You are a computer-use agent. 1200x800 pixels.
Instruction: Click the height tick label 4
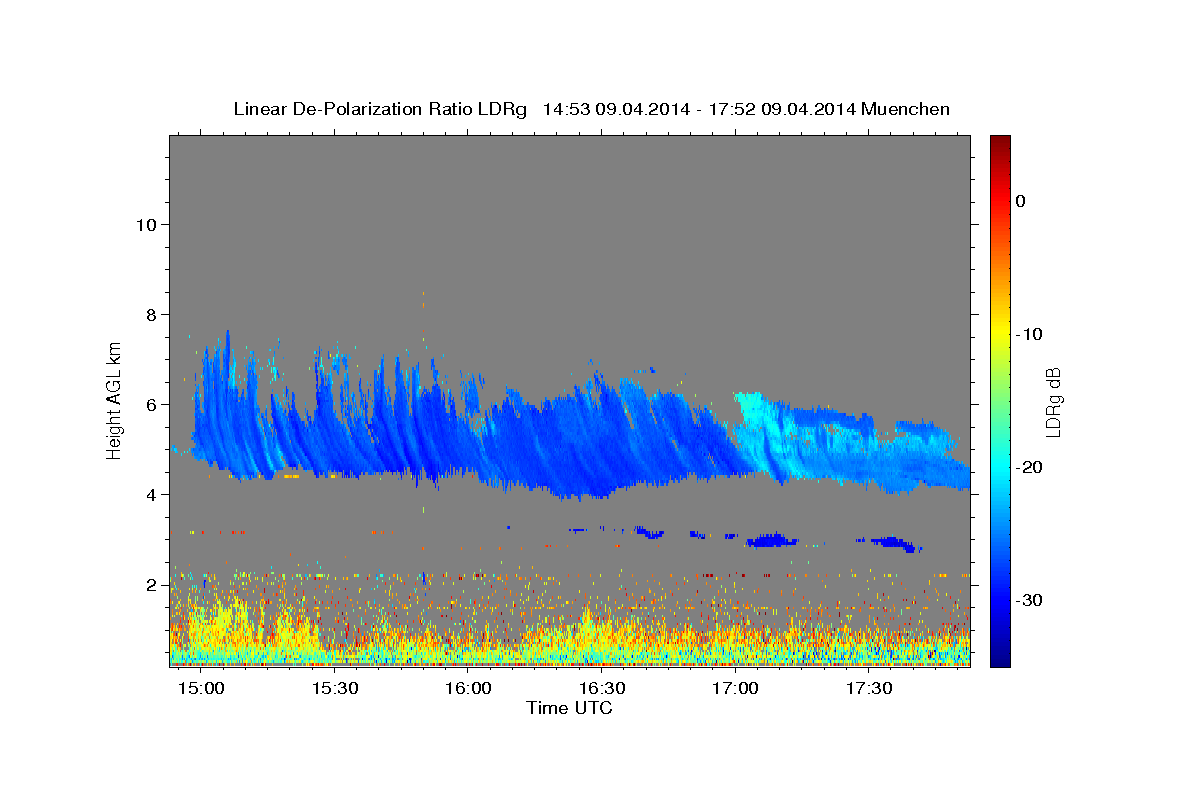[152, 494]
